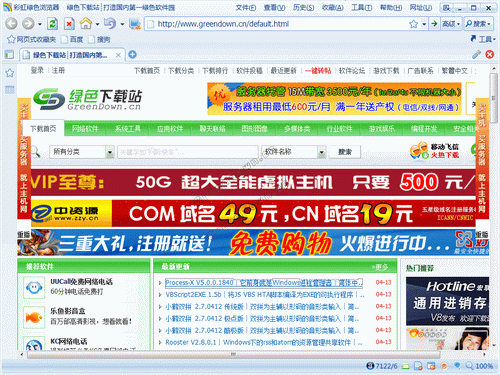Click the 乐鱼影音盒 fish icon
The height and width of the screenshot is (375, 500).
point(34,318)
